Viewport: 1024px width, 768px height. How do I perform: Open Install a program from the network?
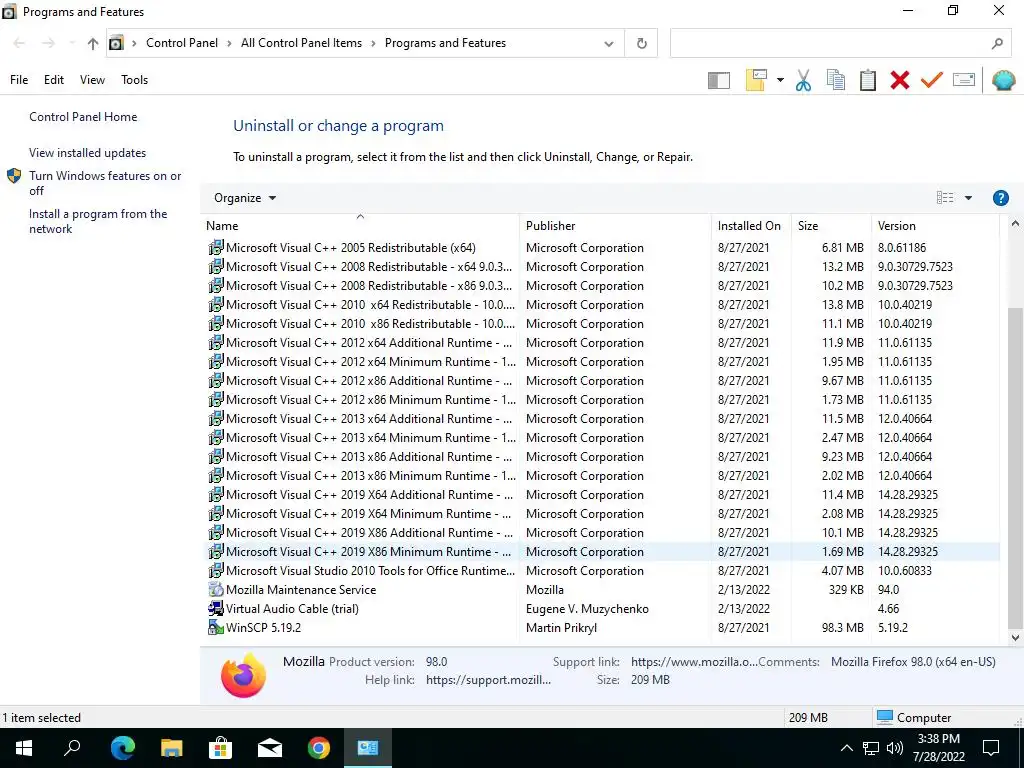click(x=98, y=221)
